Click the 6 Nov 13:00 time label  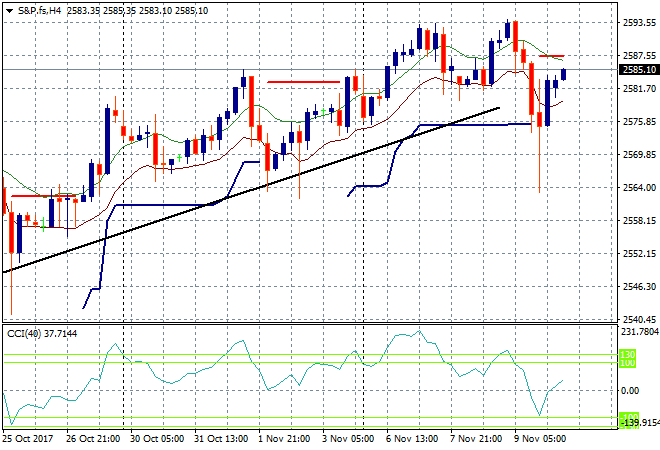pyautogui.click(x=412, y=439)
